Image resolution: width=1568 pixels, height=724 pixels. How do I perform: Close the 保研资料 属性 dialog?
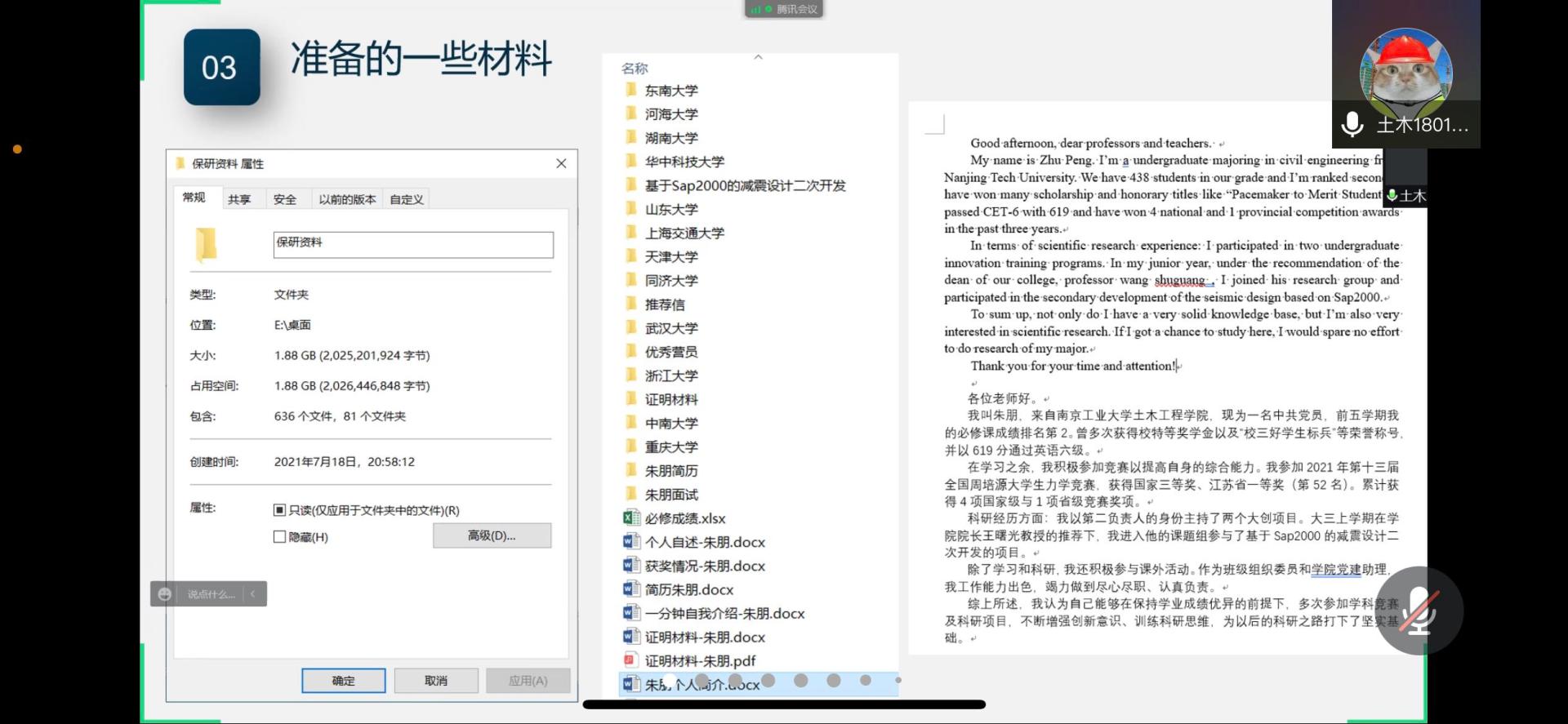561,163
